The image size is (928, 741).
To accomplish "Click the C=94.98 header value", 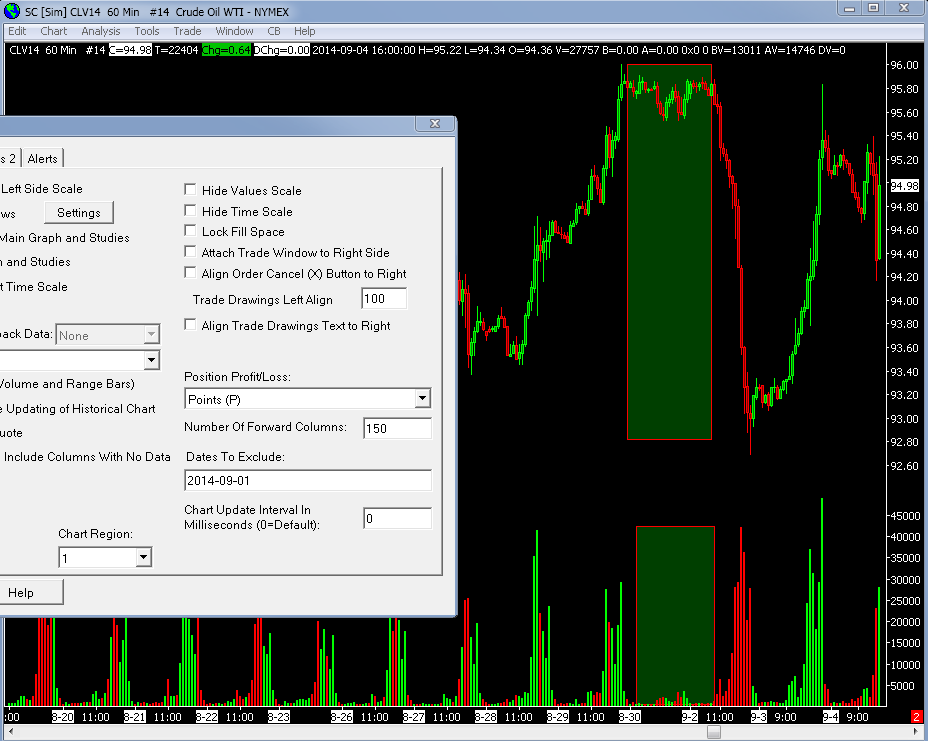I will 130,50.
